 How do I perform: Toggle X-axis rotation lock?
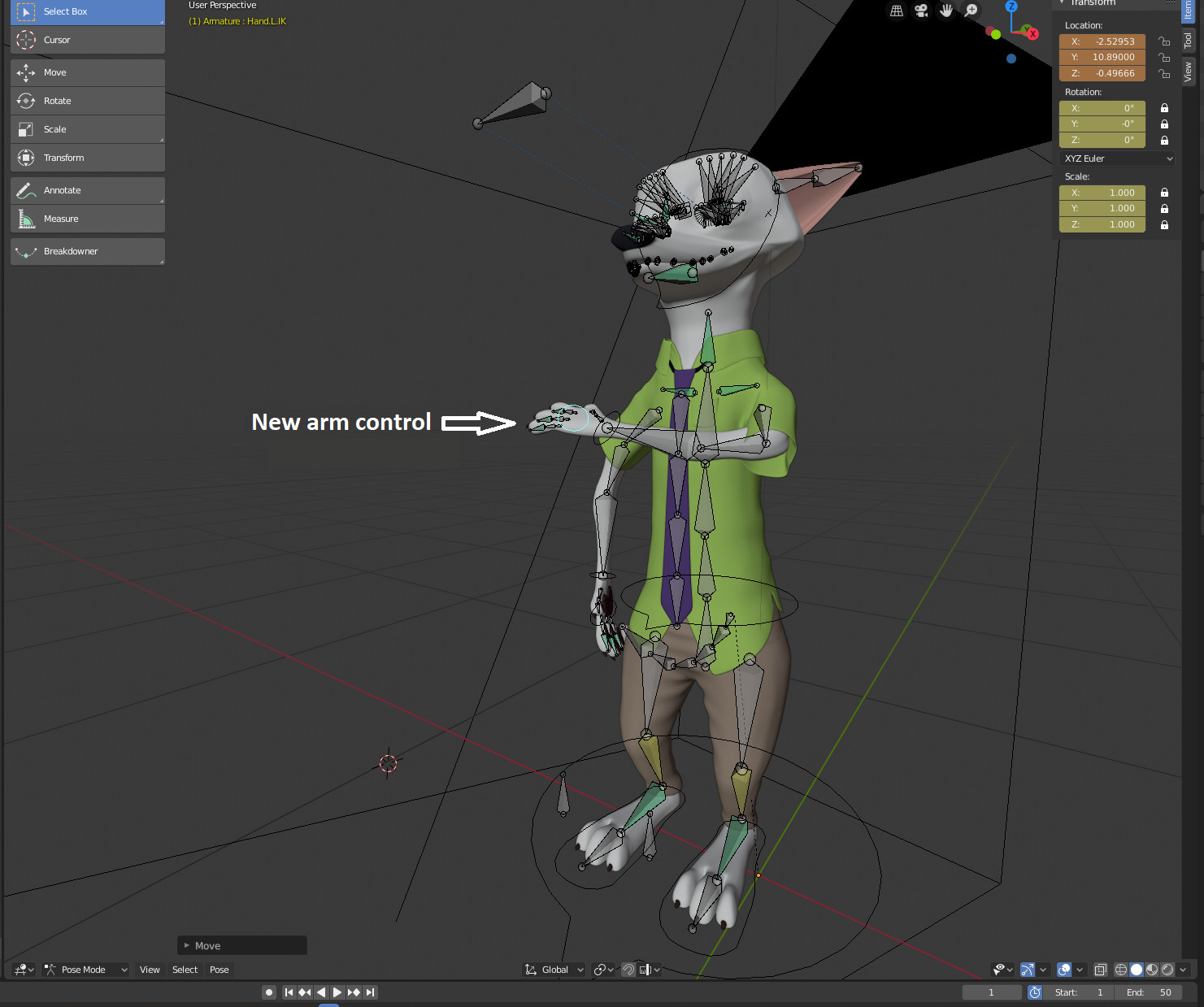click(1163, 107)
